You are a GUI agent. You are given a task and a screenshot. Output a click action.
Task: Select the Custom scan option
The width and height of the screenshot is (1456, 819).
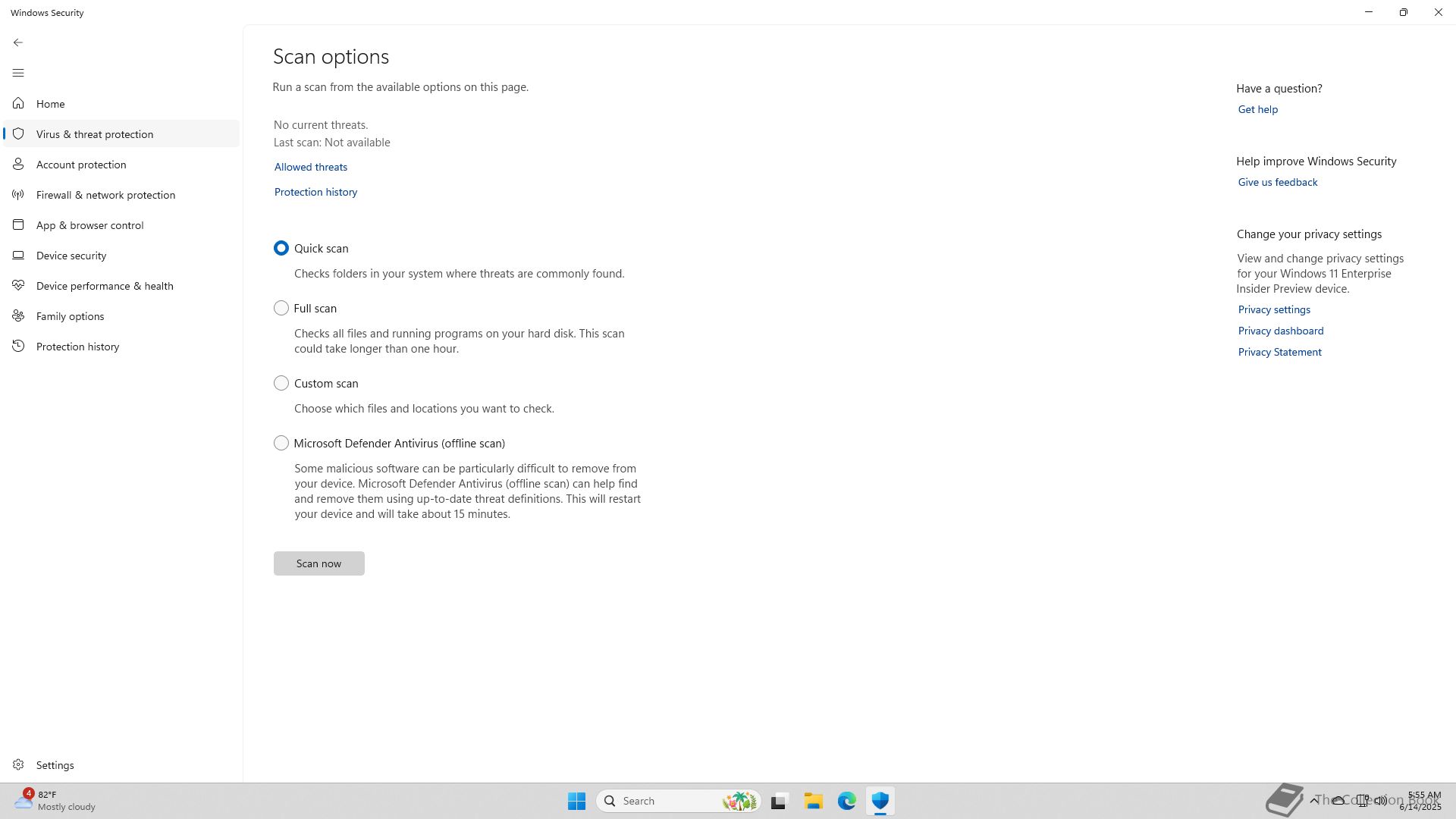coord(281,383)
